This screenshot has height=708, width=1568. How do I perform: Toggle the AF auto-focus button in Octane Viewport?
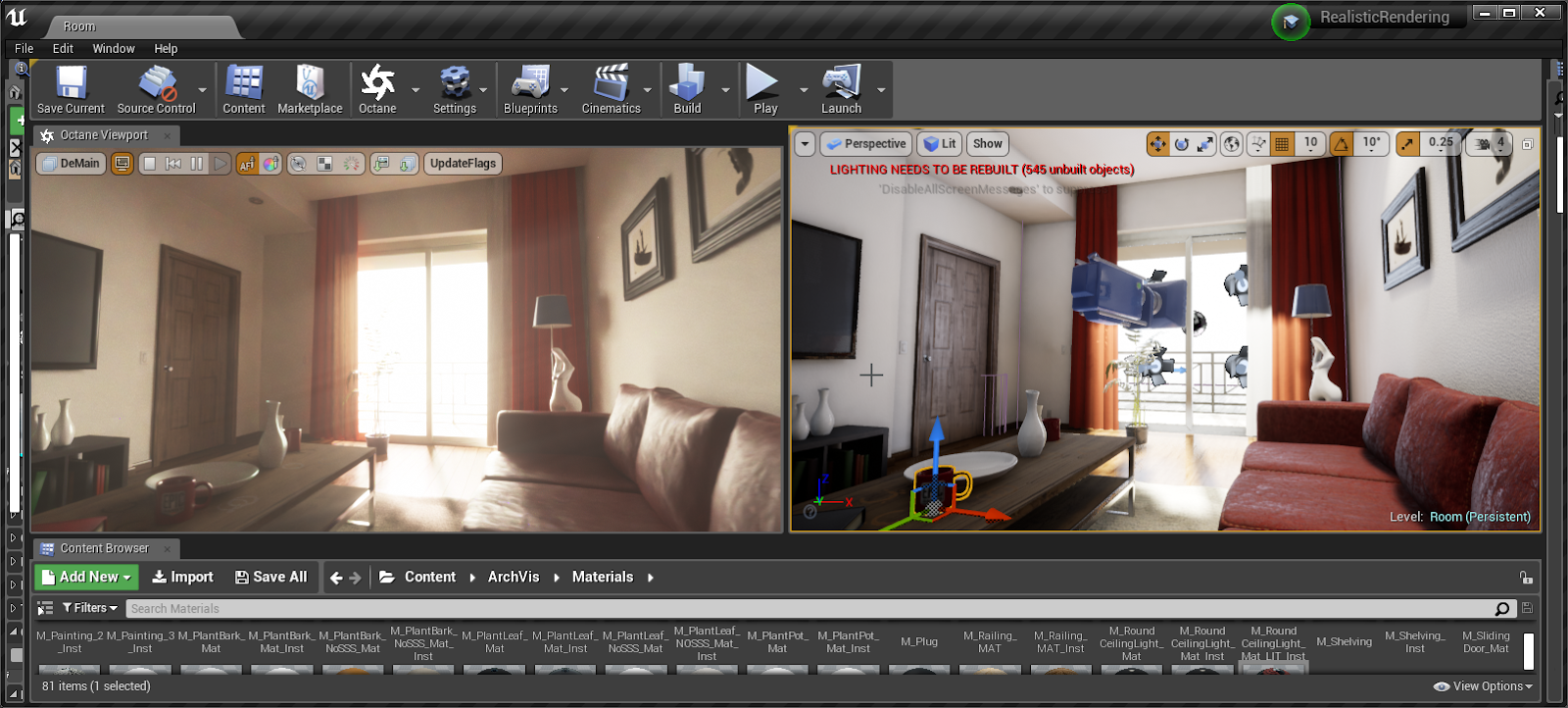247,164
